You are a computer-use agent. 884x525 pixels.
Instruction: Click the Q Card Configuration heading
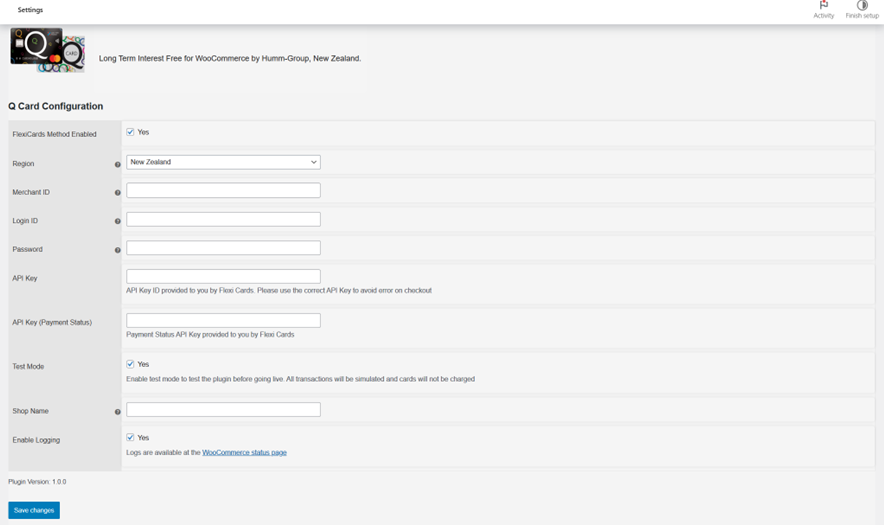[55, 106]
